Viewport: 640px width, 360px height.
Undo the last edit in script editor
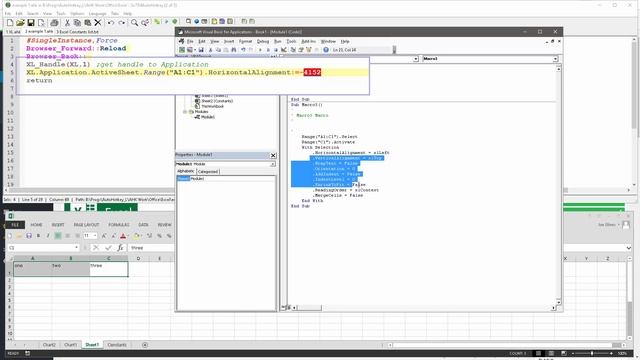tap(111, 23)
